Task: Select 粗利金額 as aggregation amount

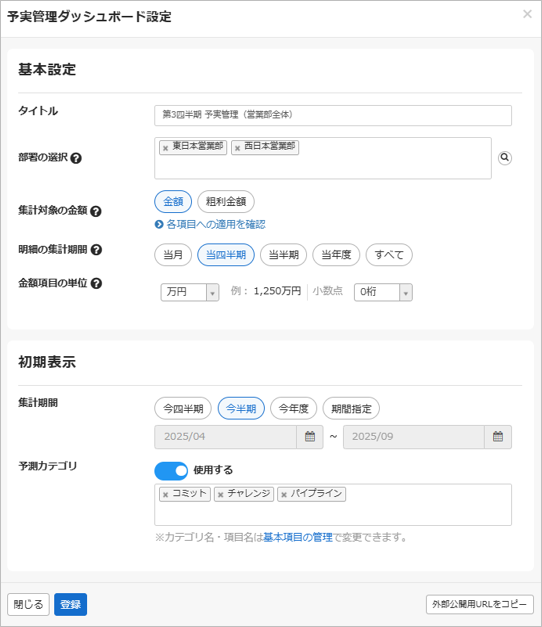Action: coord(226,202)
